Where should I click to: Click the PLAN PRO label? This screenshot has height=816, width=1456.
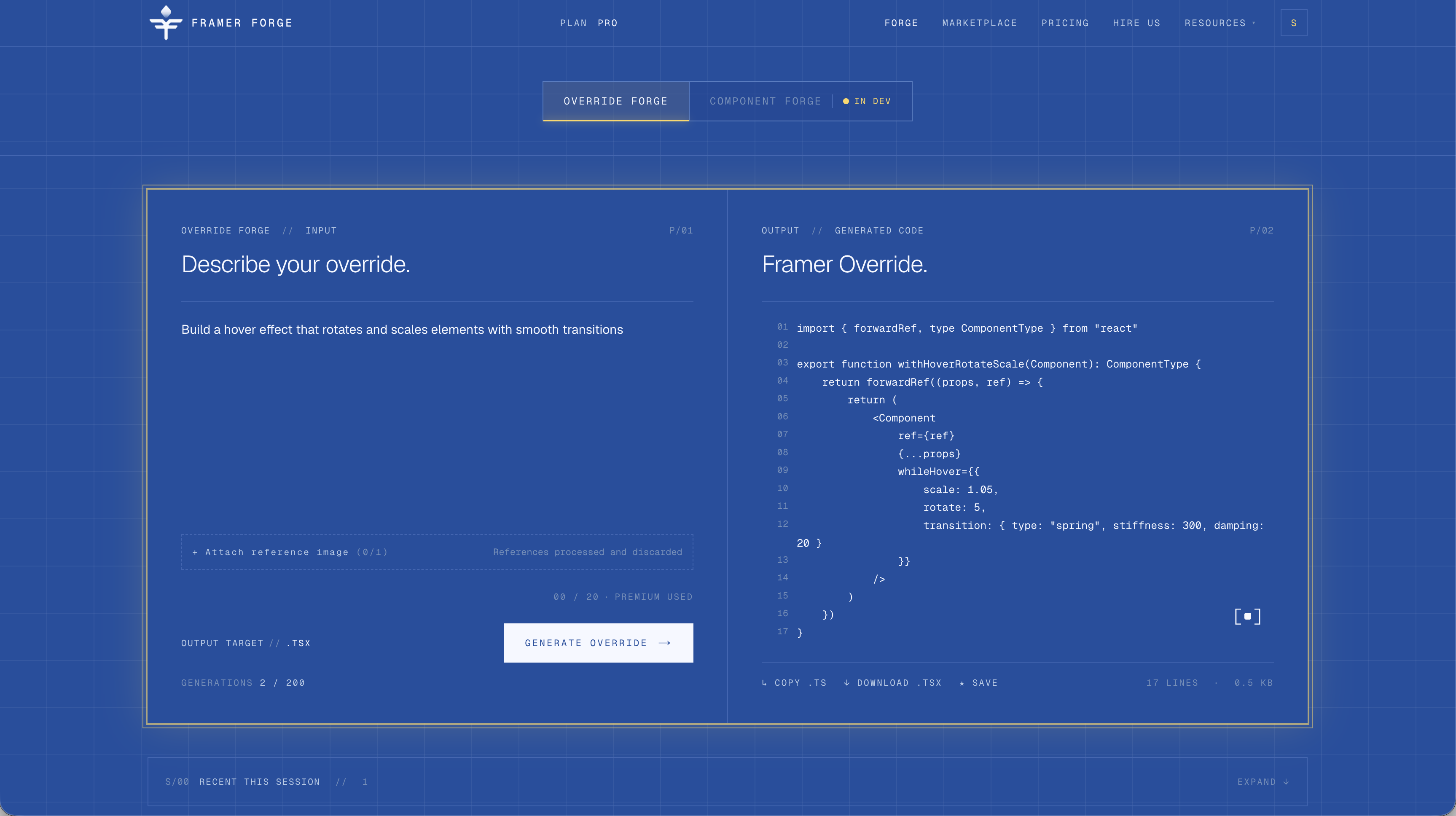click(588, 23)
